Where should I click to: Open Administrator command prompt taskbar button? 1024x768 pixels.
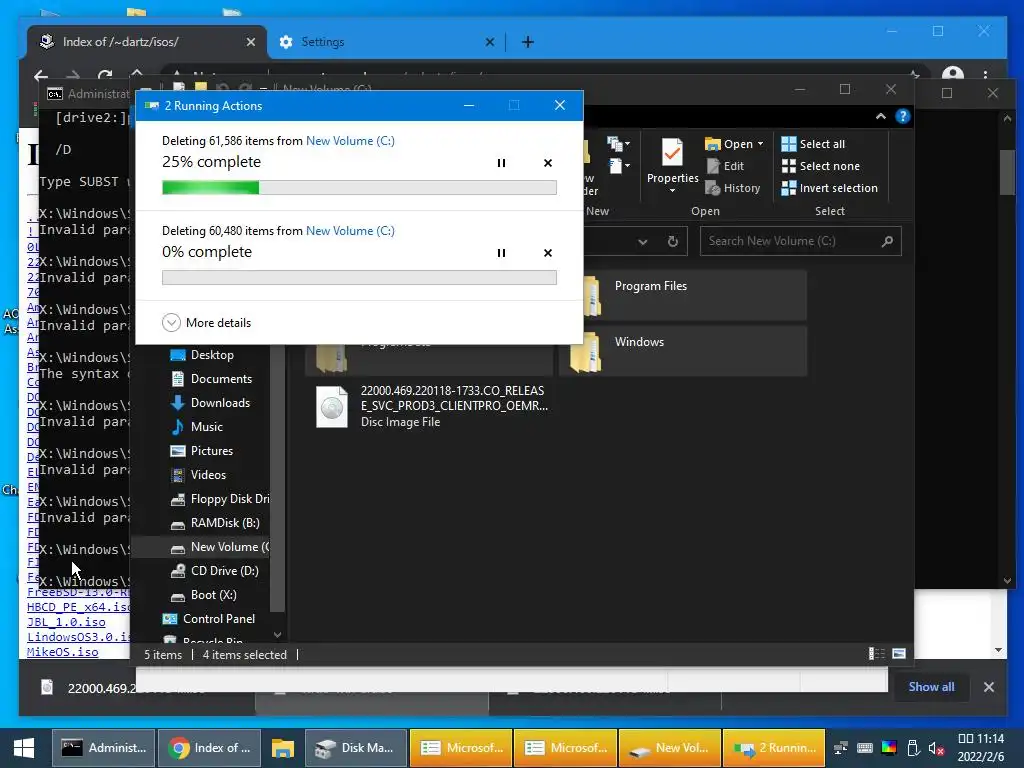pyautogui.click(x=103, y=748)
